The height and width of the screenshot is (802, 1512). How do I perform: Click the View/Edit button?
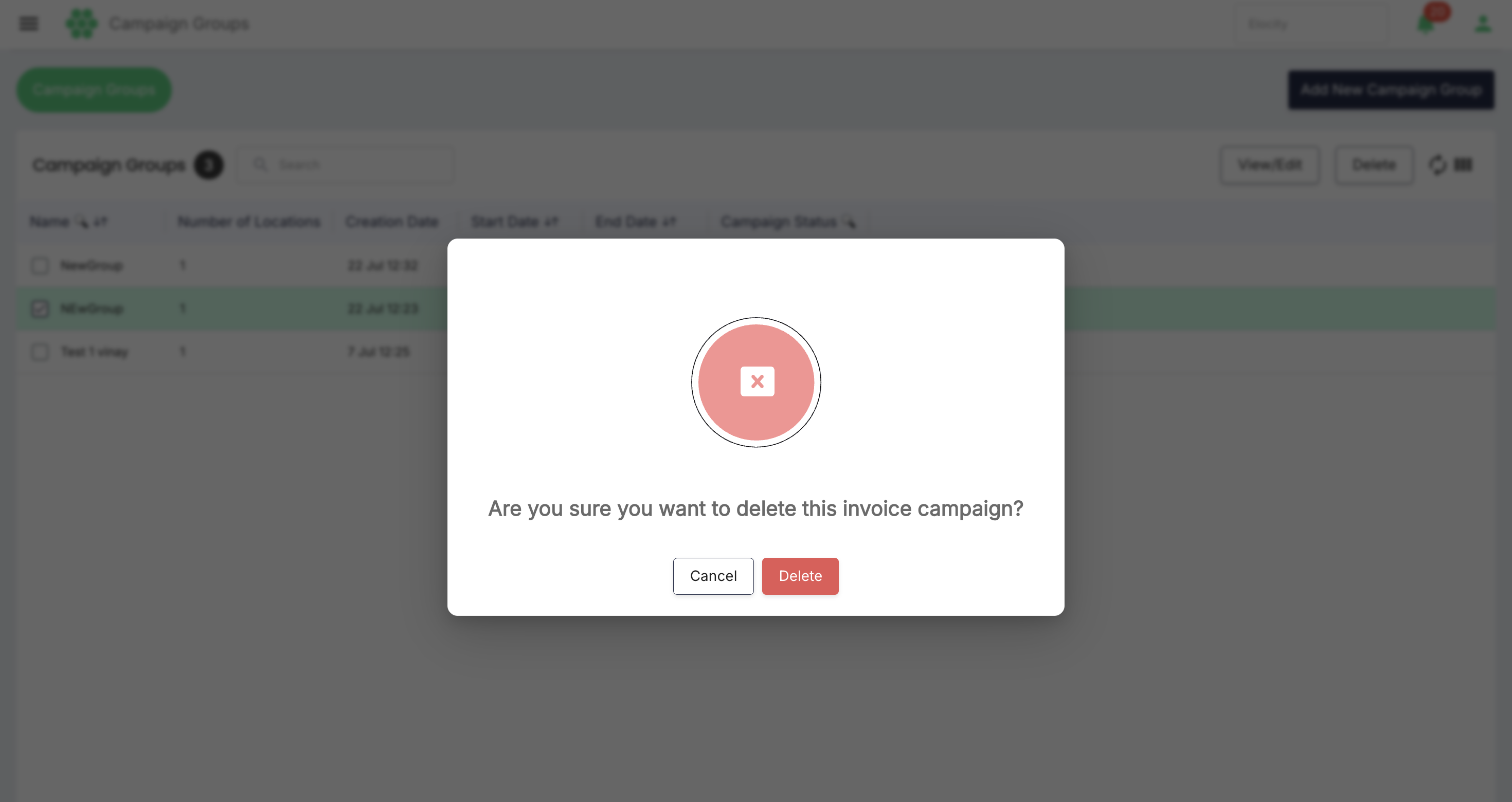(x=1270, y=165)
